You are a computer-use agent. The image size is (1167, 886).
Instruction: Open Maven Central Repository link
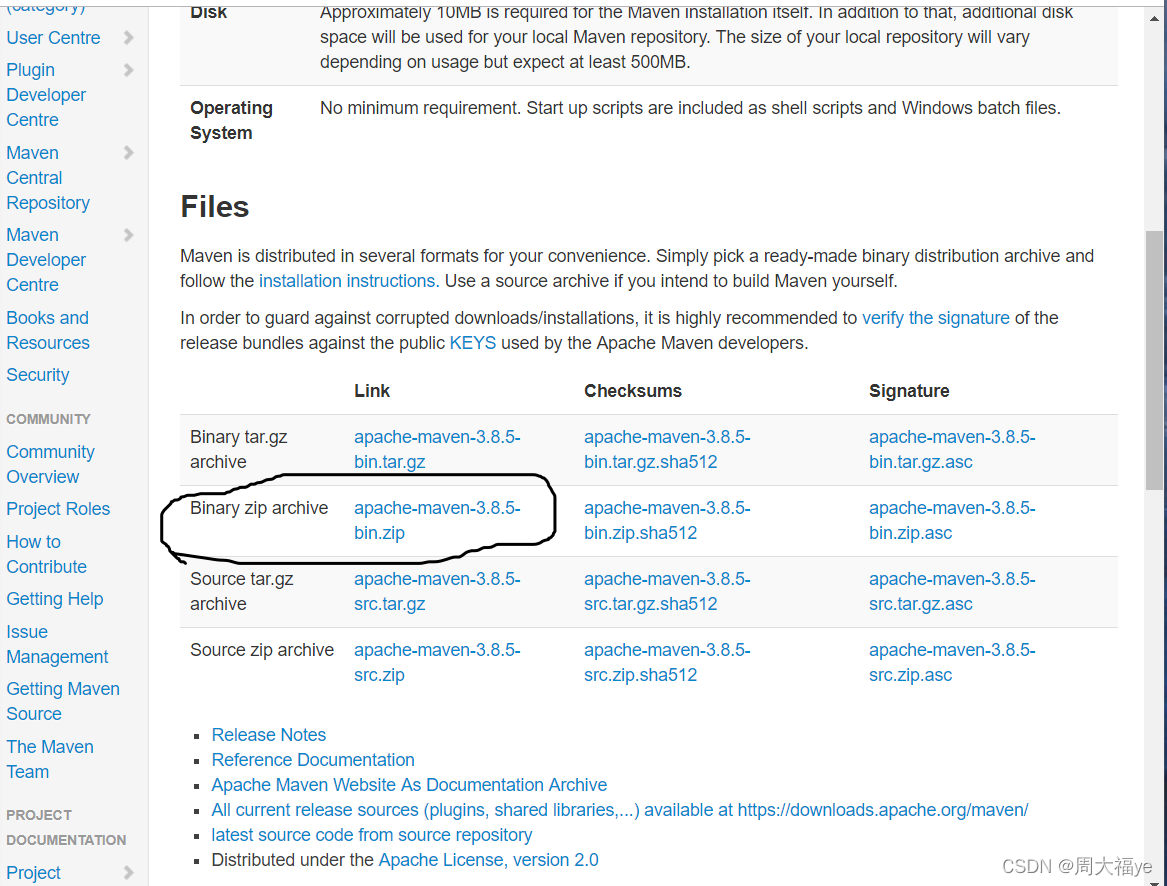pos(48,178)
